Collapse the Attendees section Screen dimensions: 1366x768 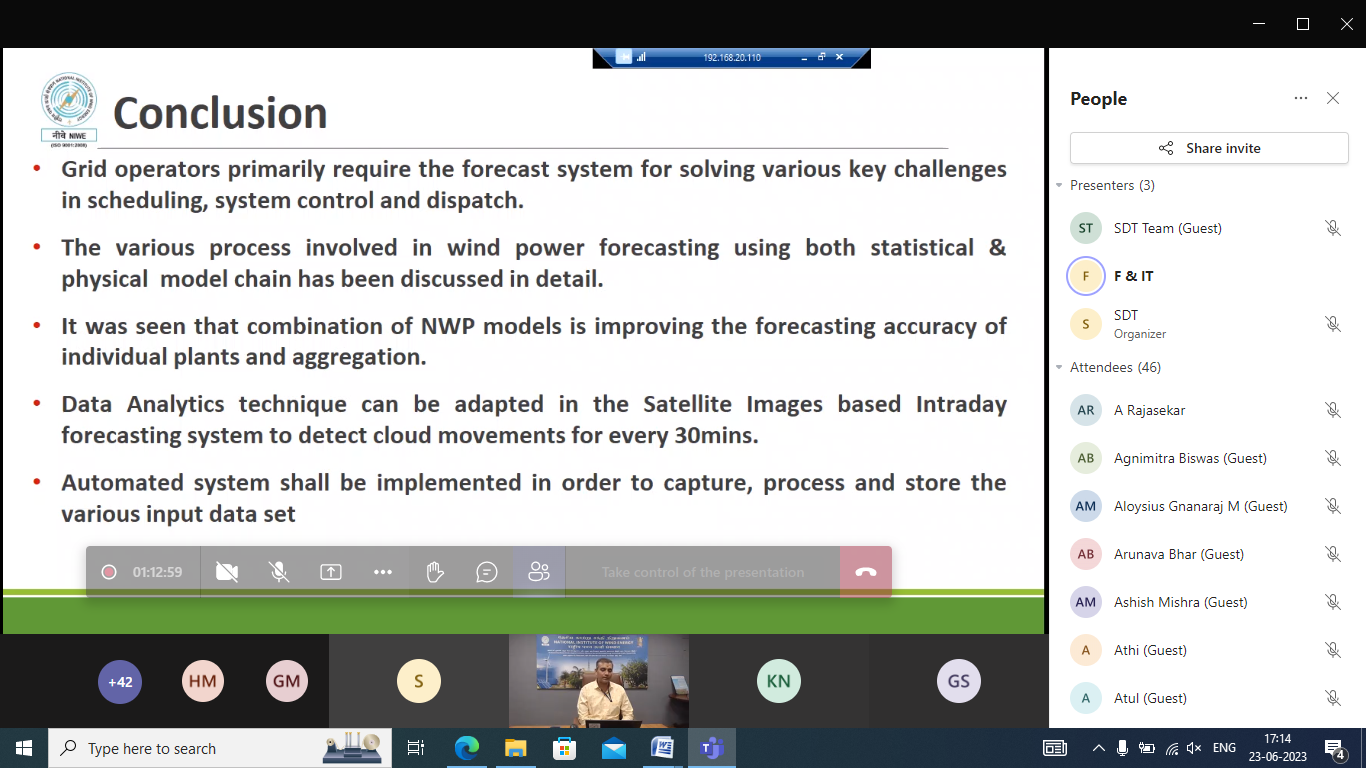[1060, 368]
